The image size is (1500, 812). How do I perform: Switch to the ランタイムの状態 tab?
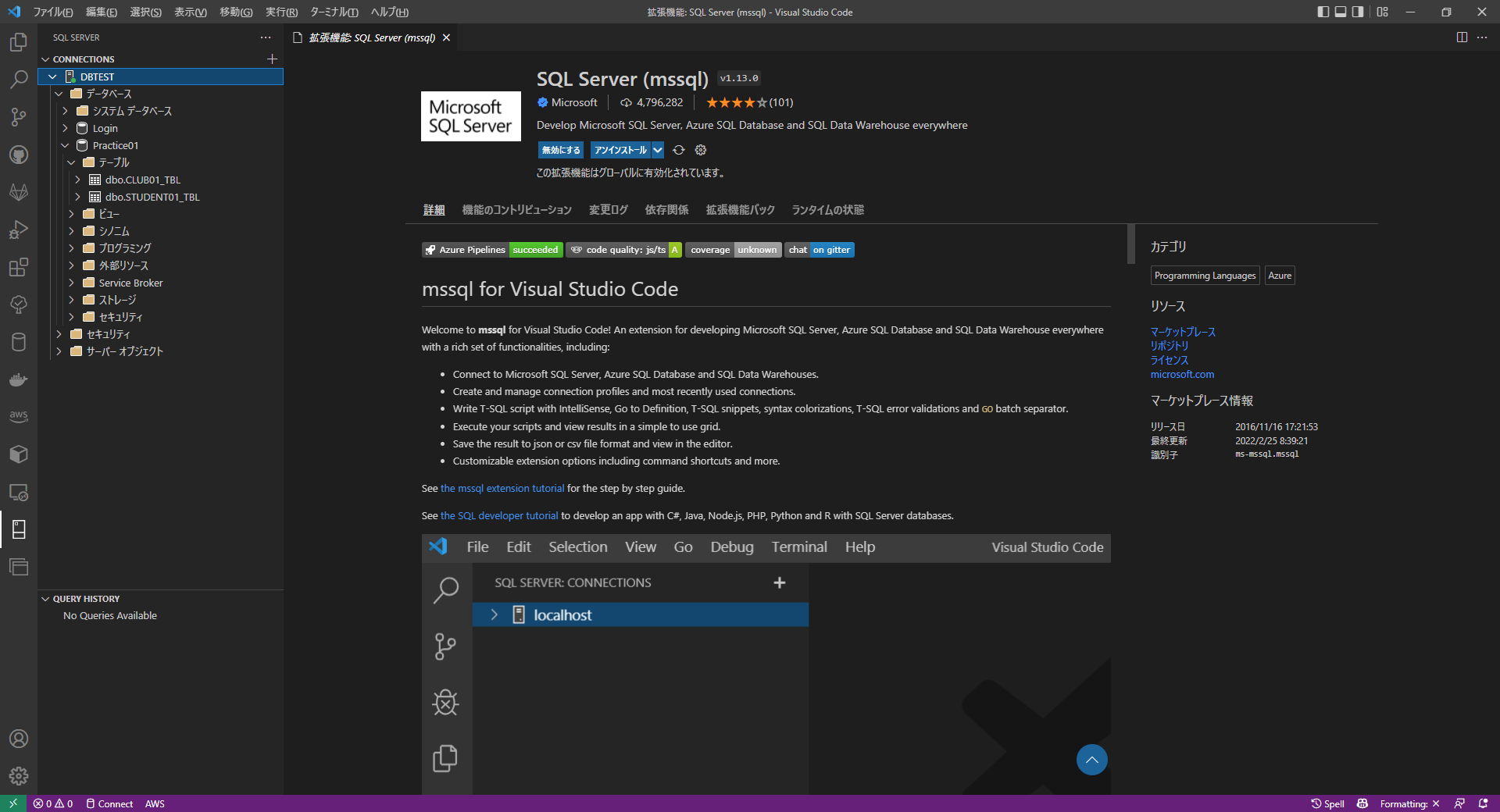point(828,210)
